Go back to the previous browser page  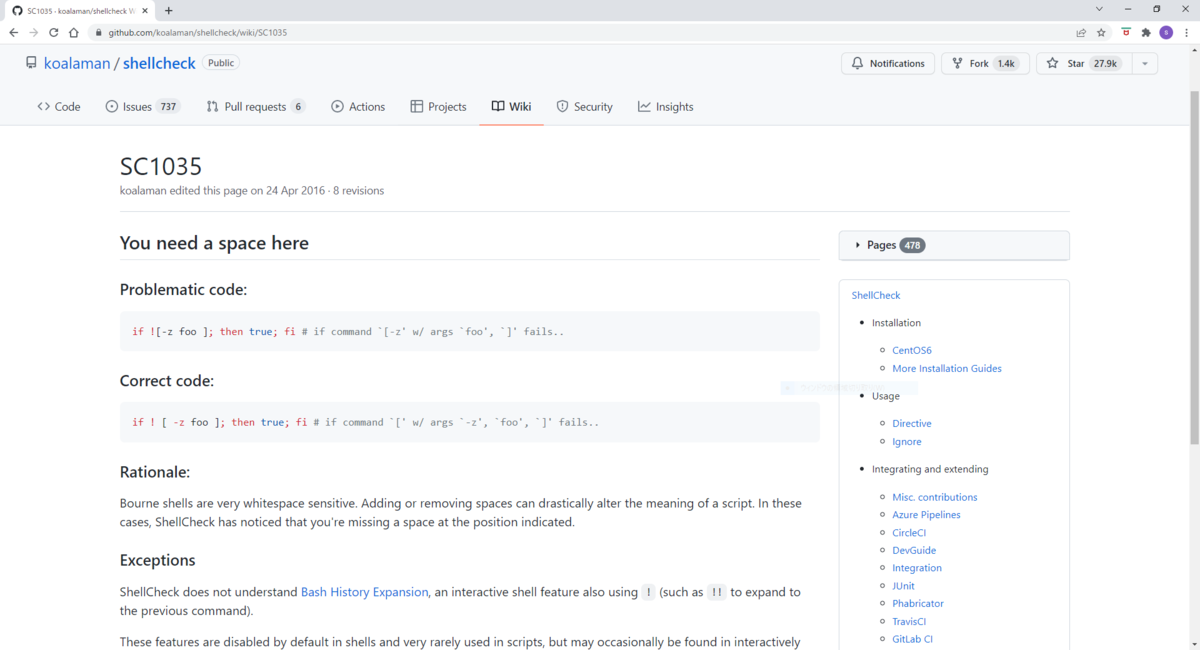pos(13,32)
